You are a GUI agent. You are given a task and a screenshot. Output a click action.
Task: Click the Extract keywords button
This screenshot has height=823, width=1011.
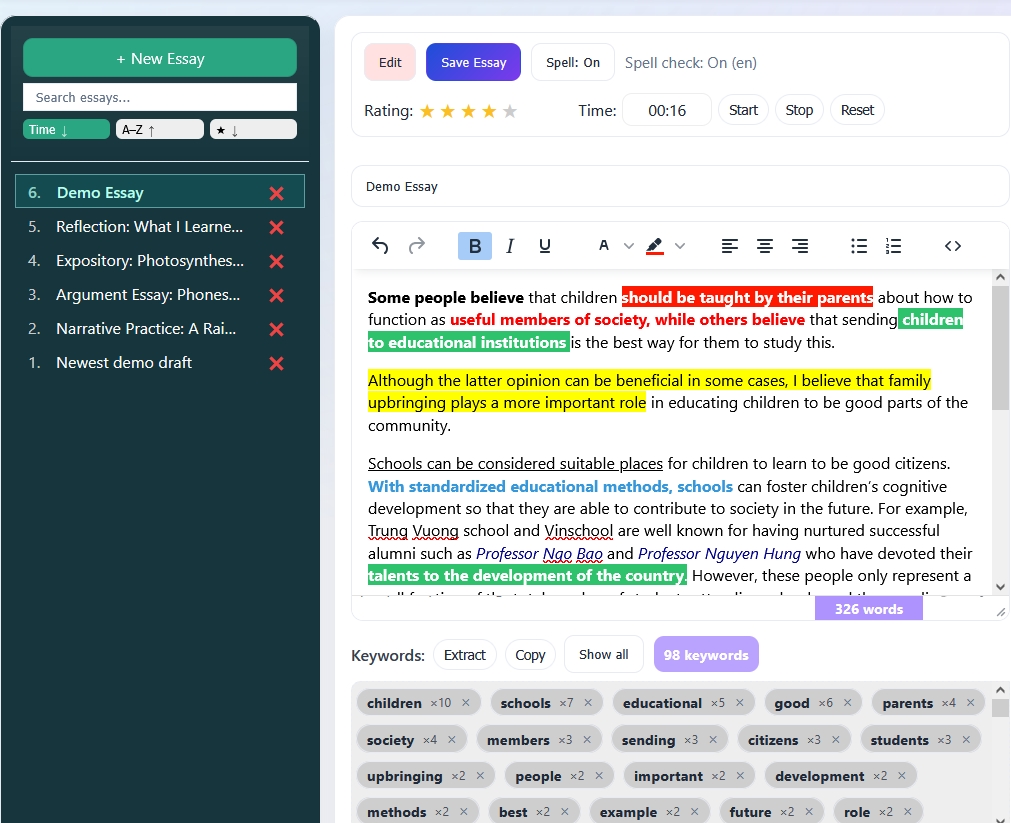click(465, 655)
